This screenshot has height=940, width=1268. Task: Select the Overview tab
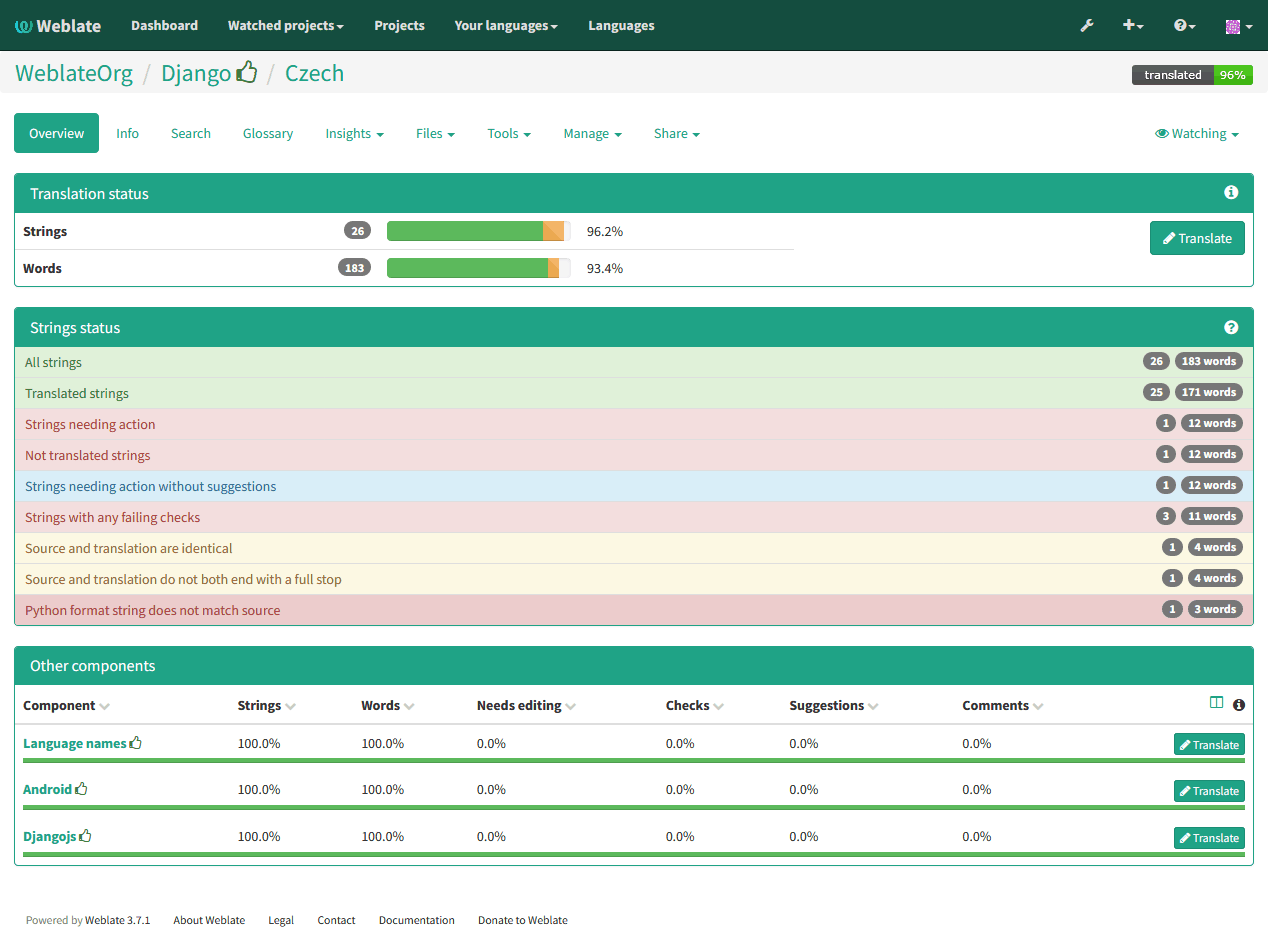click(57, 133)
